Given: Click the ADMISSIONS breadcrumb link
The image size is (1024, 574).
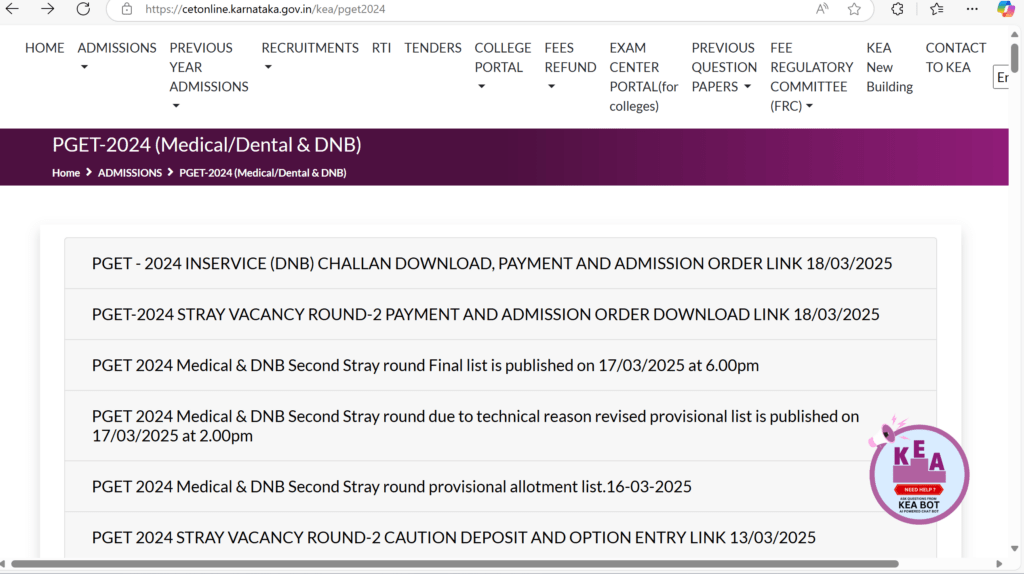Looking at the screenshot, I should coord(130,172).
